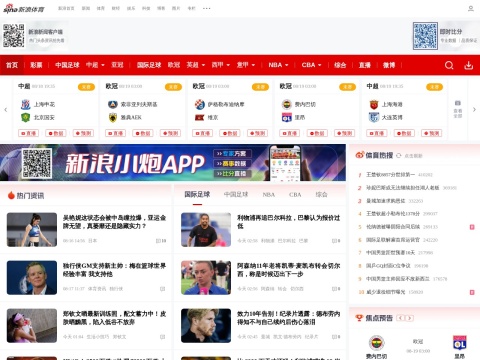Go to 首页 in red navbar

click(12, 65)
